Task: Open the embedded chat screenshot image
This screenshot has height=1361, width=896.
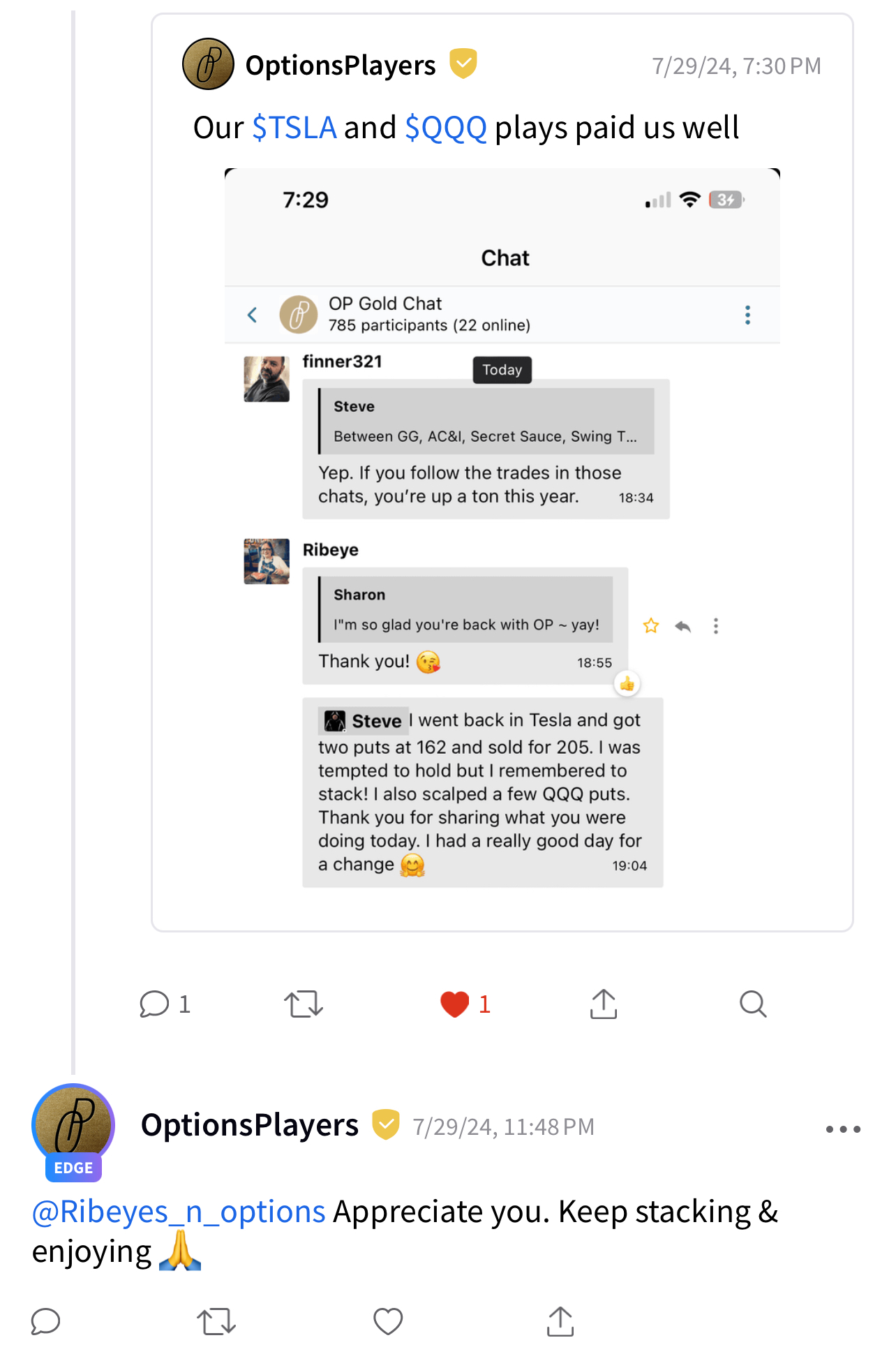Action: (502, 530)
